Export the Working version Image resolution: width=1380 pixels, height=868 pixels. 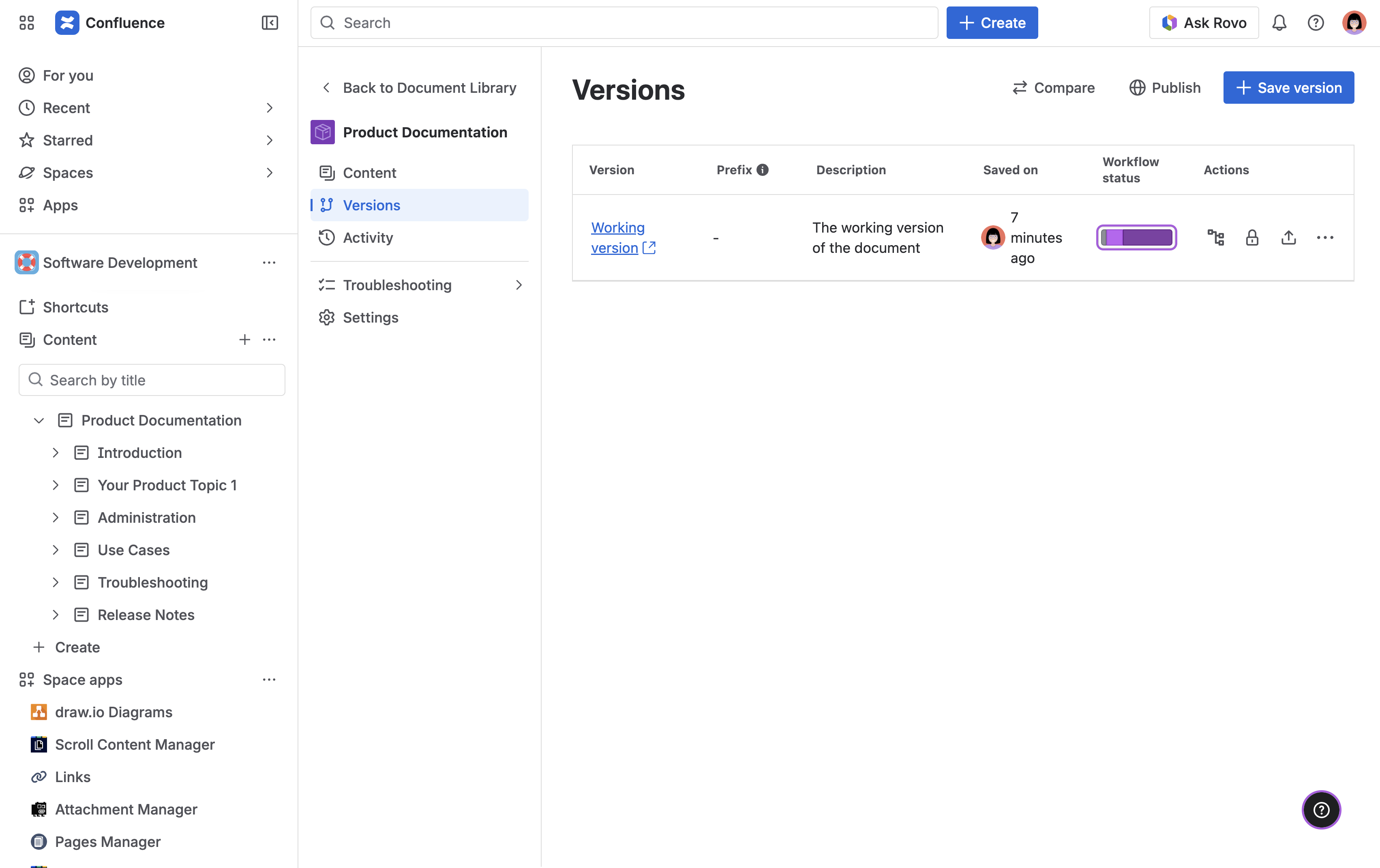click(x=1288, y=237)
